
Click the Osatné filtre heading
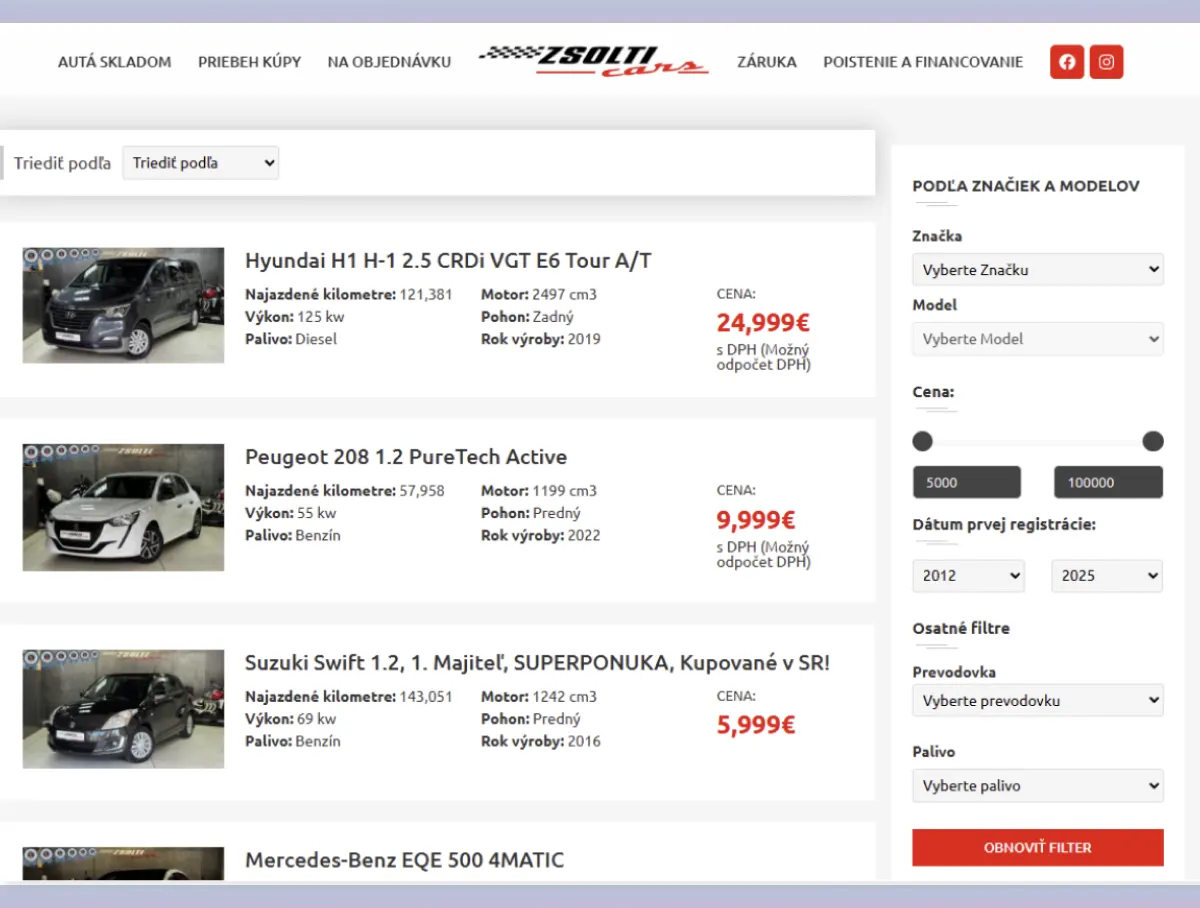tap(961, 629)
